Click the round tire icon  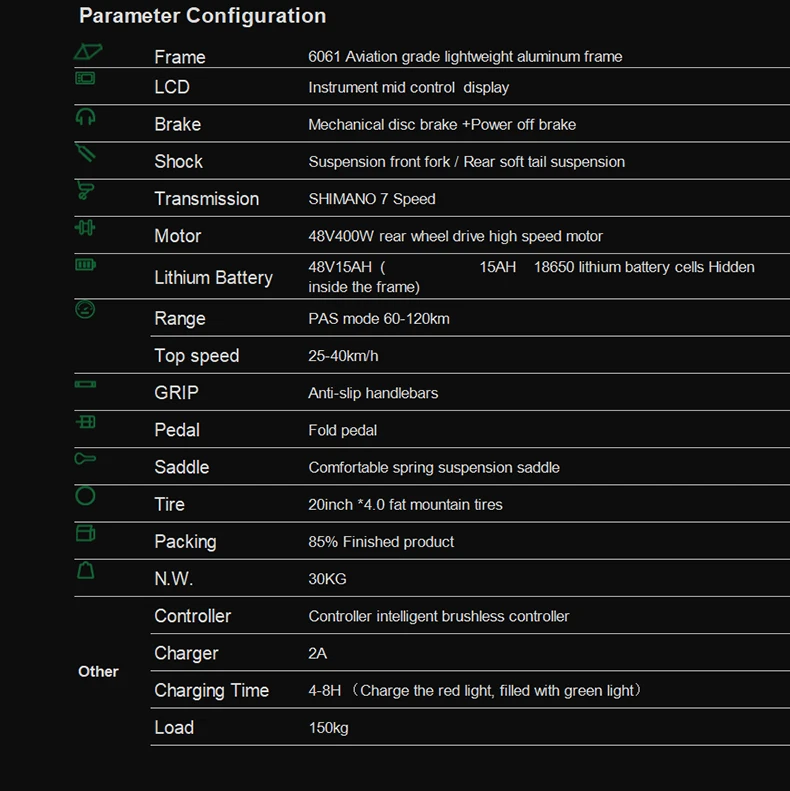click(86, 496)
